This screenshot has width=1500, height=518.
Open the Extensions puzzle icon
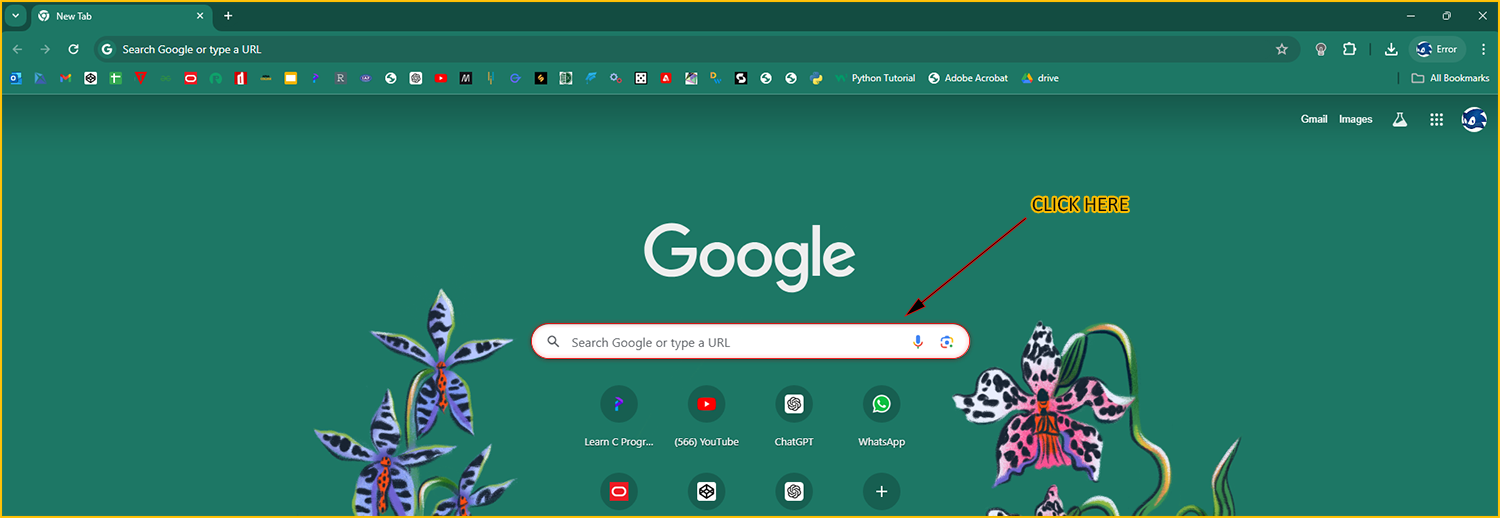[1349, 49]
